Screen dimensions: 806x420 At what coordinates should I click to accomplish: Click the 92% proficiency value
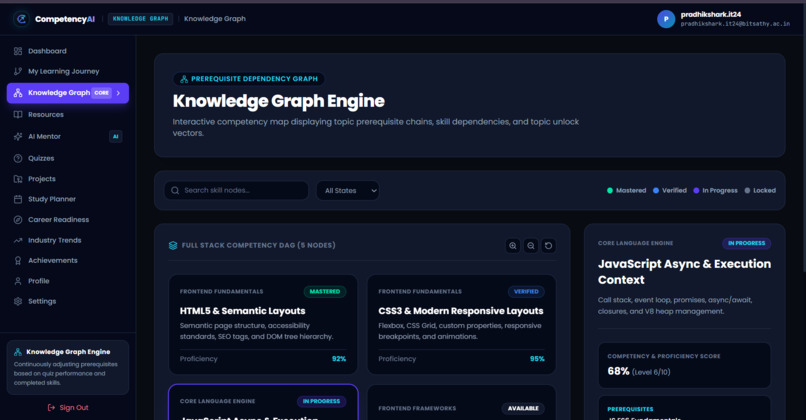click(x=339, y=359)
